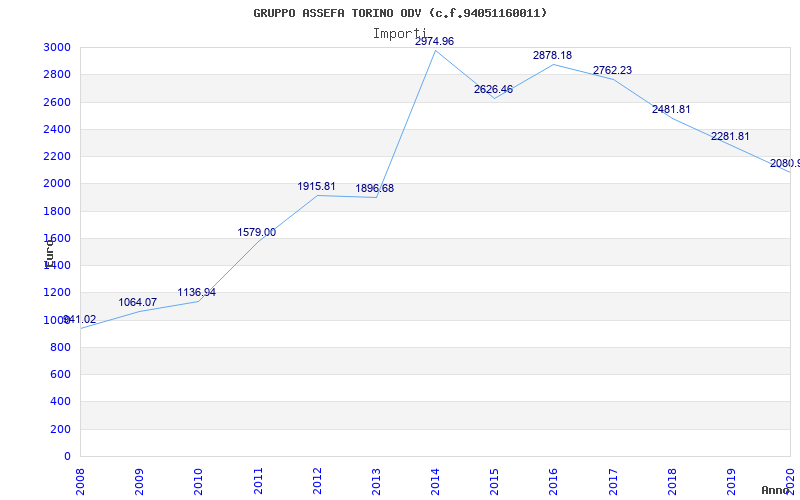800x500 pixels.
Task: Click the 1800 y-axis tick label
Action: pos(57,211)
